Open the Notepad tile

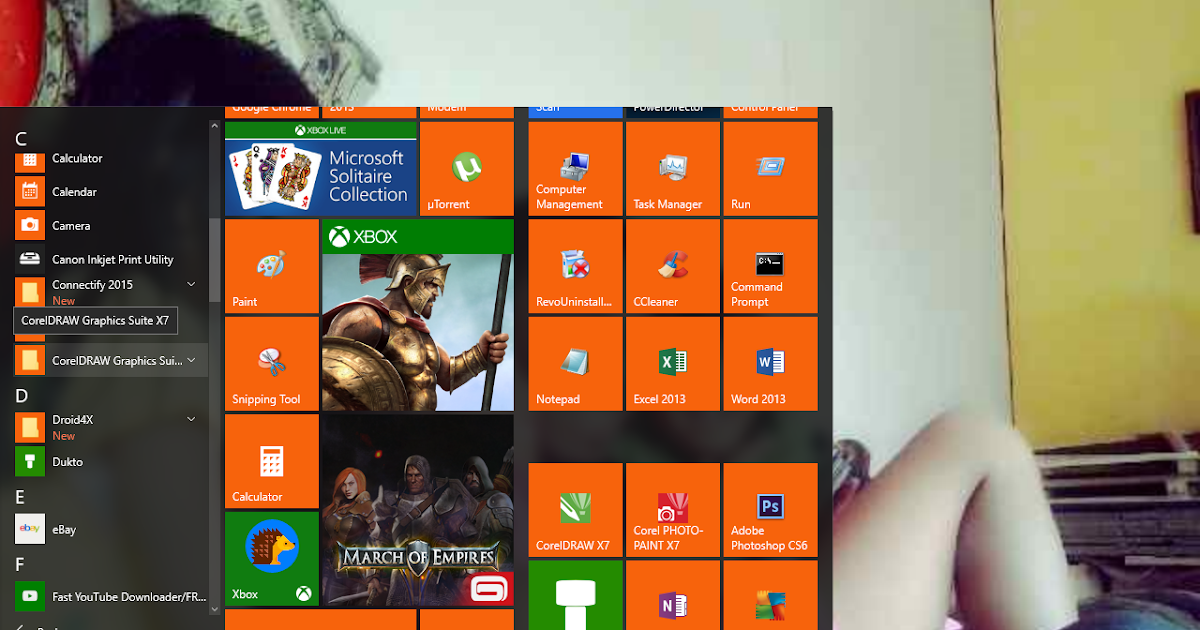(x=575, y=364)
